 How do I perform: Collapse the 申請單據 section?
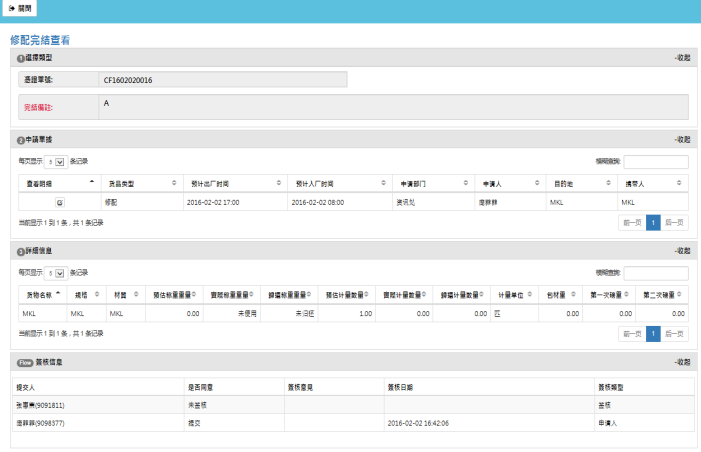pos(681,139)
